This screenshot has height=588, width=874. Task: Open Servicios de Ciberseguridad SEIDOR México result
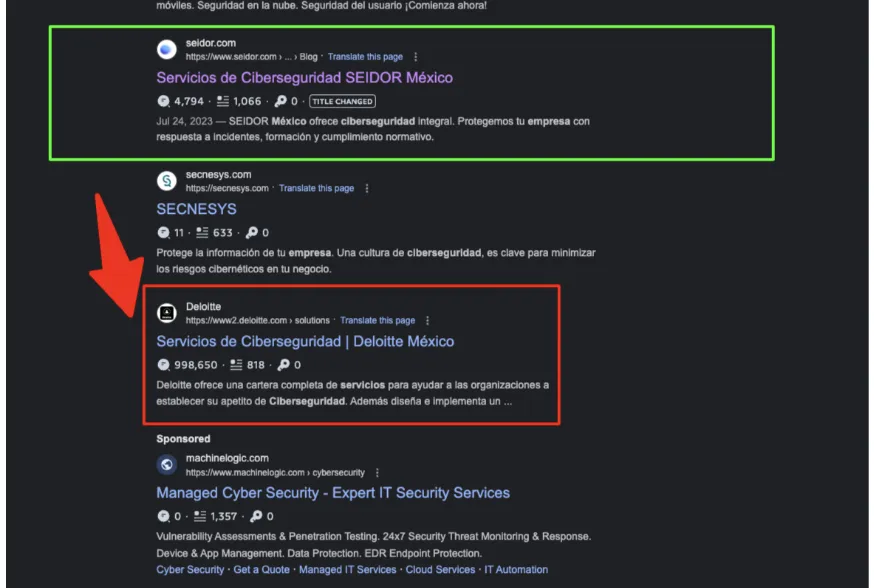pyautogui.click(x=304, y=77)
